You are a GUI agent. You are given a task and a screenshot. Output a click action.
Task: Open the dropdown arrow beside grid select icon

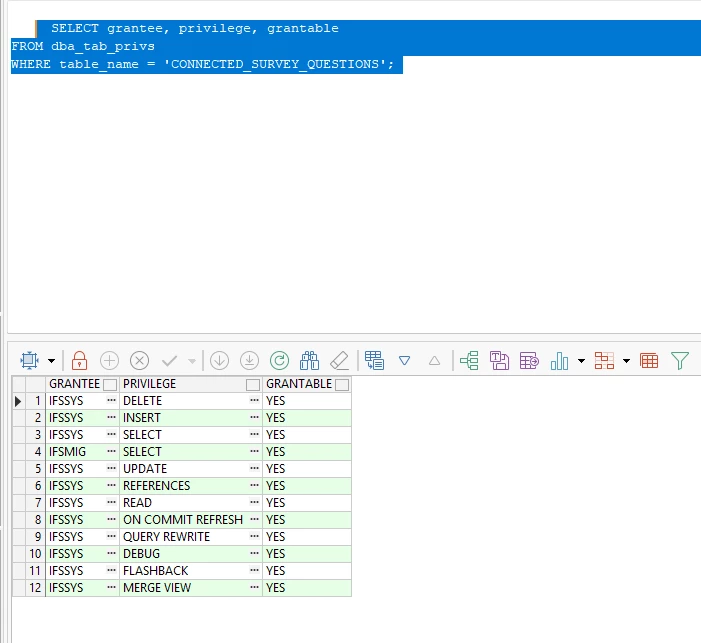(51, 361)
